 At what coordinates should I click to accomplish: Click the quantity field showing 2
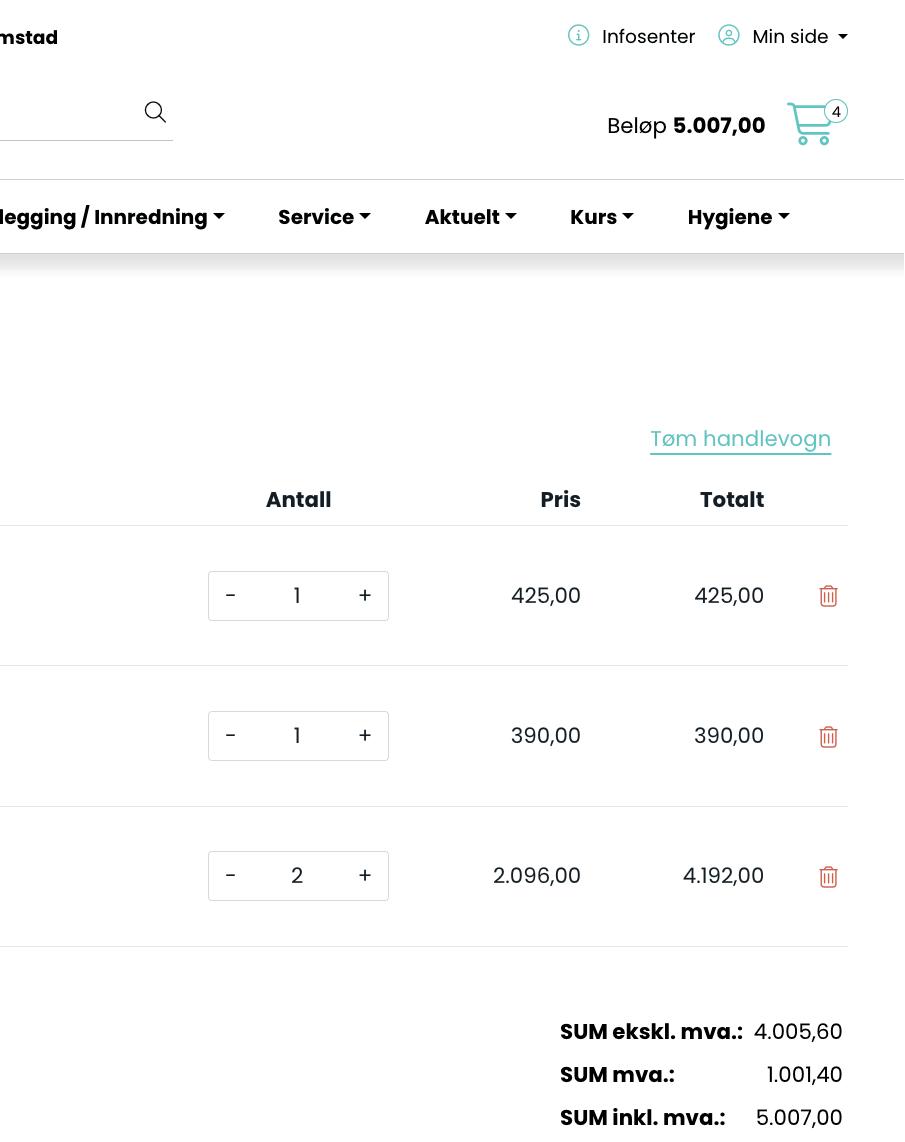[297, 876]
